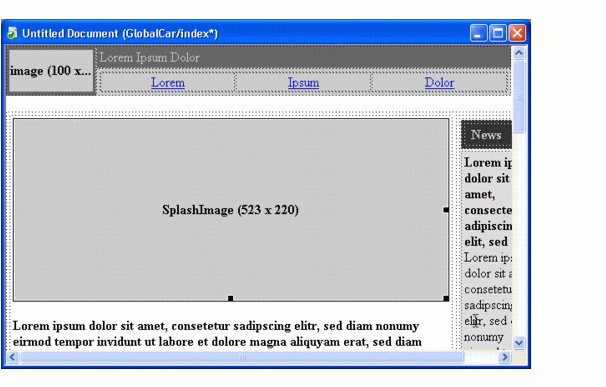Click the horizontal scrollbar left arrow
The width and height of the screenshot is (606, 387).
click(x=12, y=357)
